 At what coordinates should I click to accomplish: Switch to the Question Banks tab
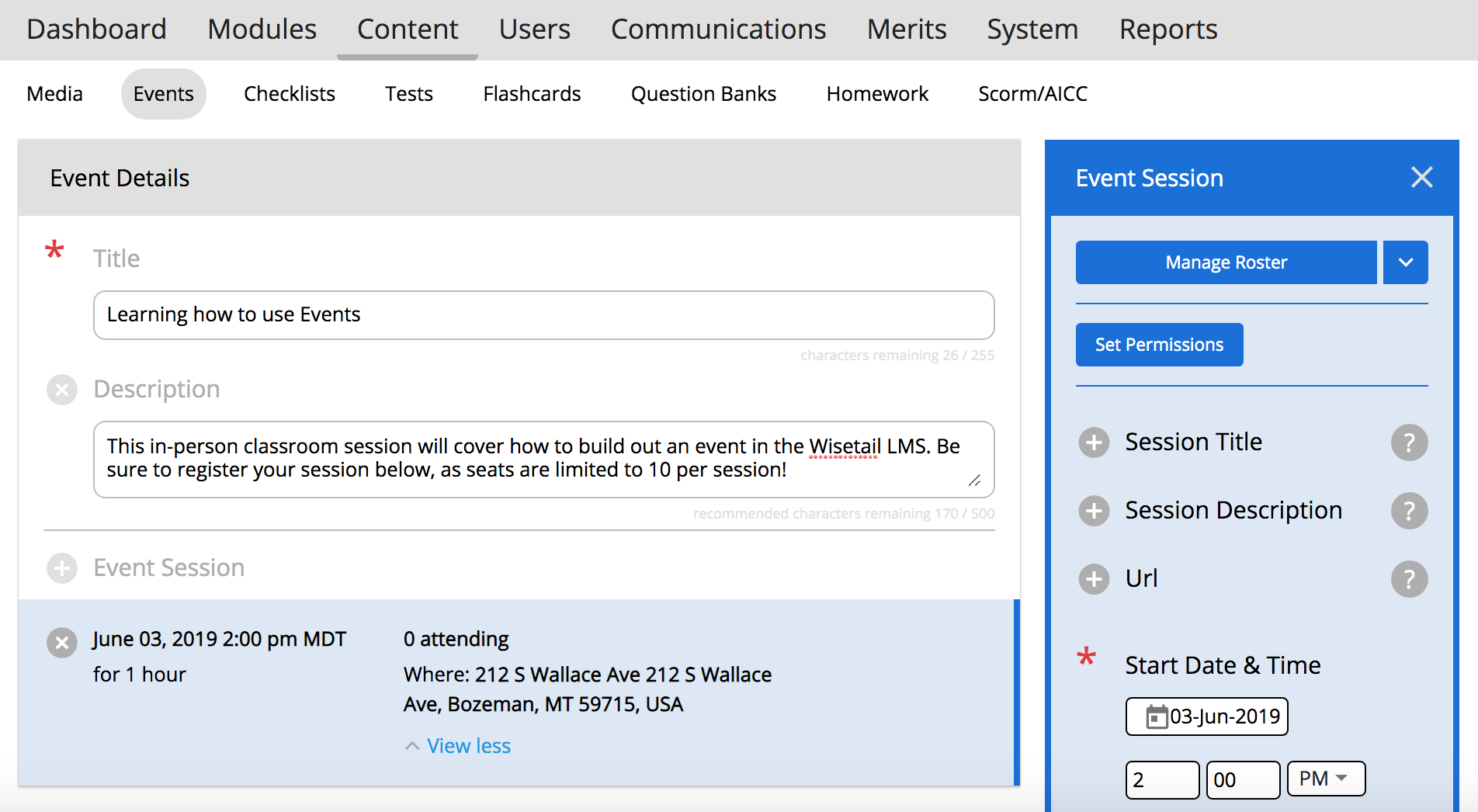[703, 94]
